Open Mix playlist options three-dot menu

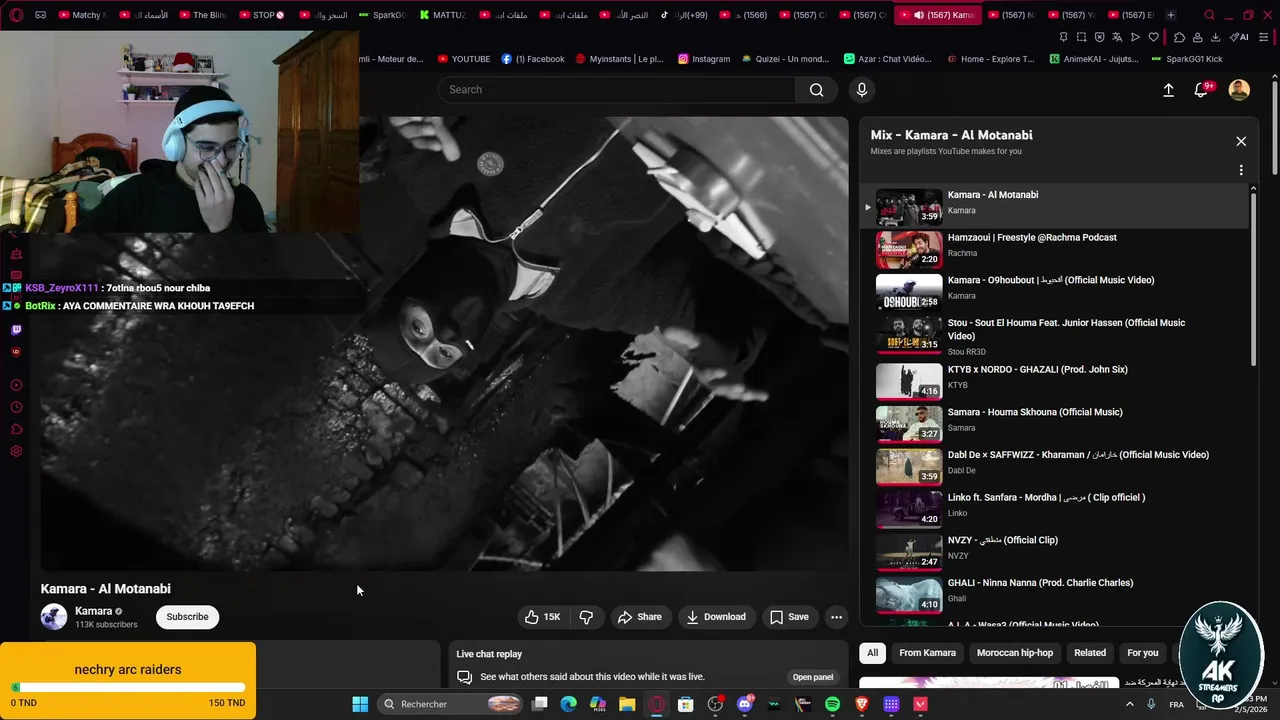pos(1241,170)
